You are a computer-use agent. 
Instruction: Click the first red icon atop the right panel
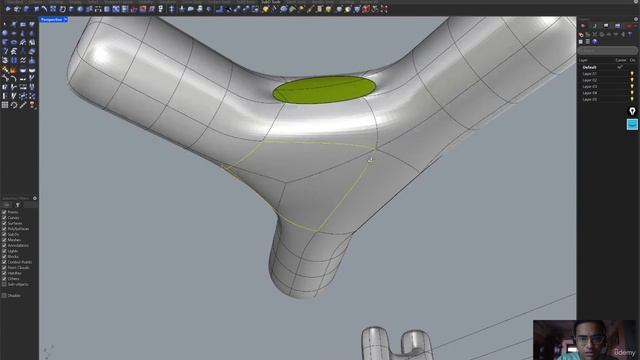coord(583,26)
